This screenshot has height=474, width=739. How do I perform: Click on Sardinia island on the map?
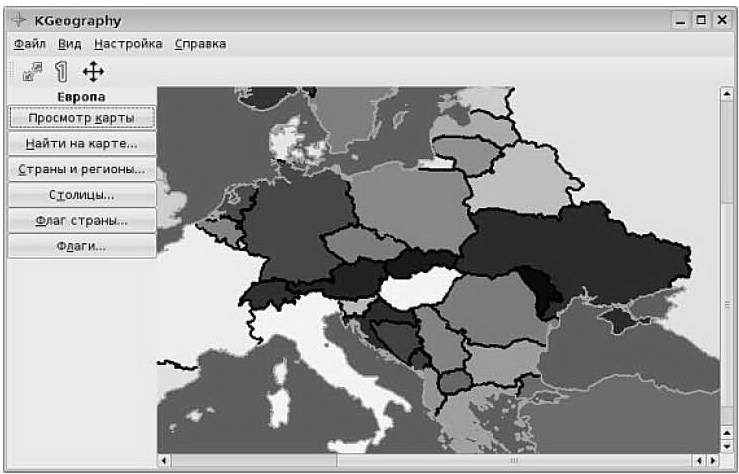279,408
